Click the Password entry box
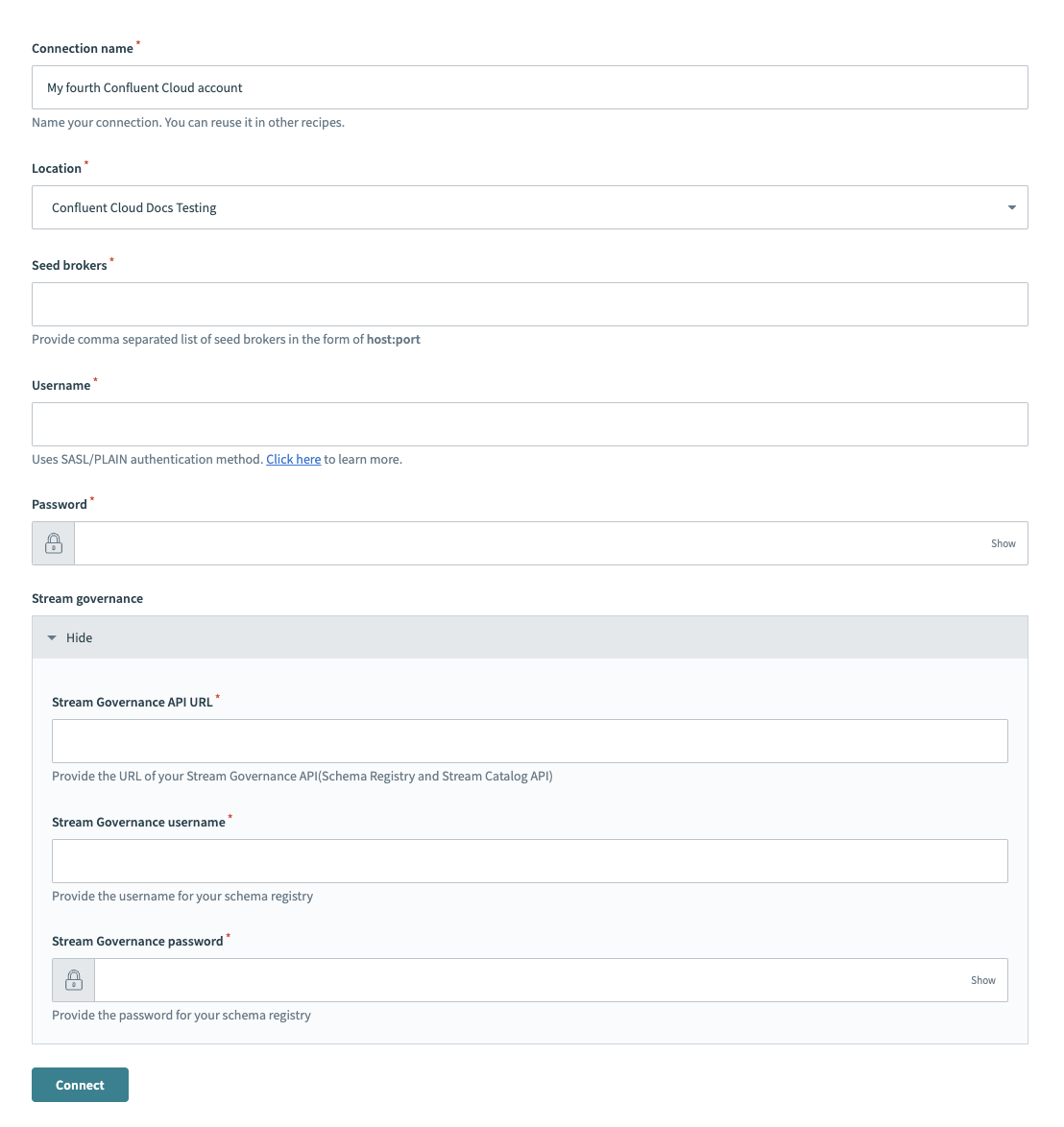Screen dimensions: 1064x1127 pyautogui.click(x=538, y=542)
